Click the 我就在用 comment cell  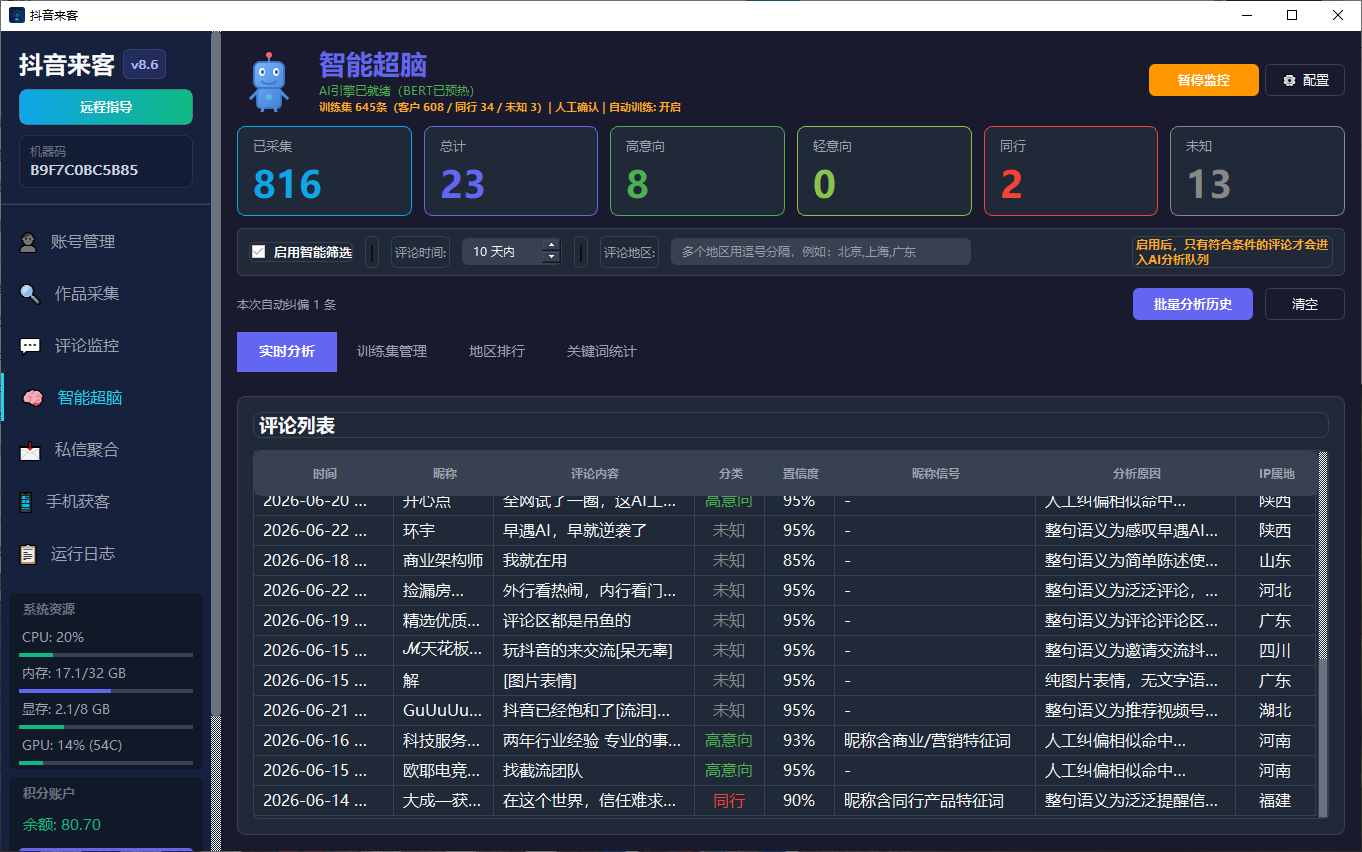click(x=594, y=561)
